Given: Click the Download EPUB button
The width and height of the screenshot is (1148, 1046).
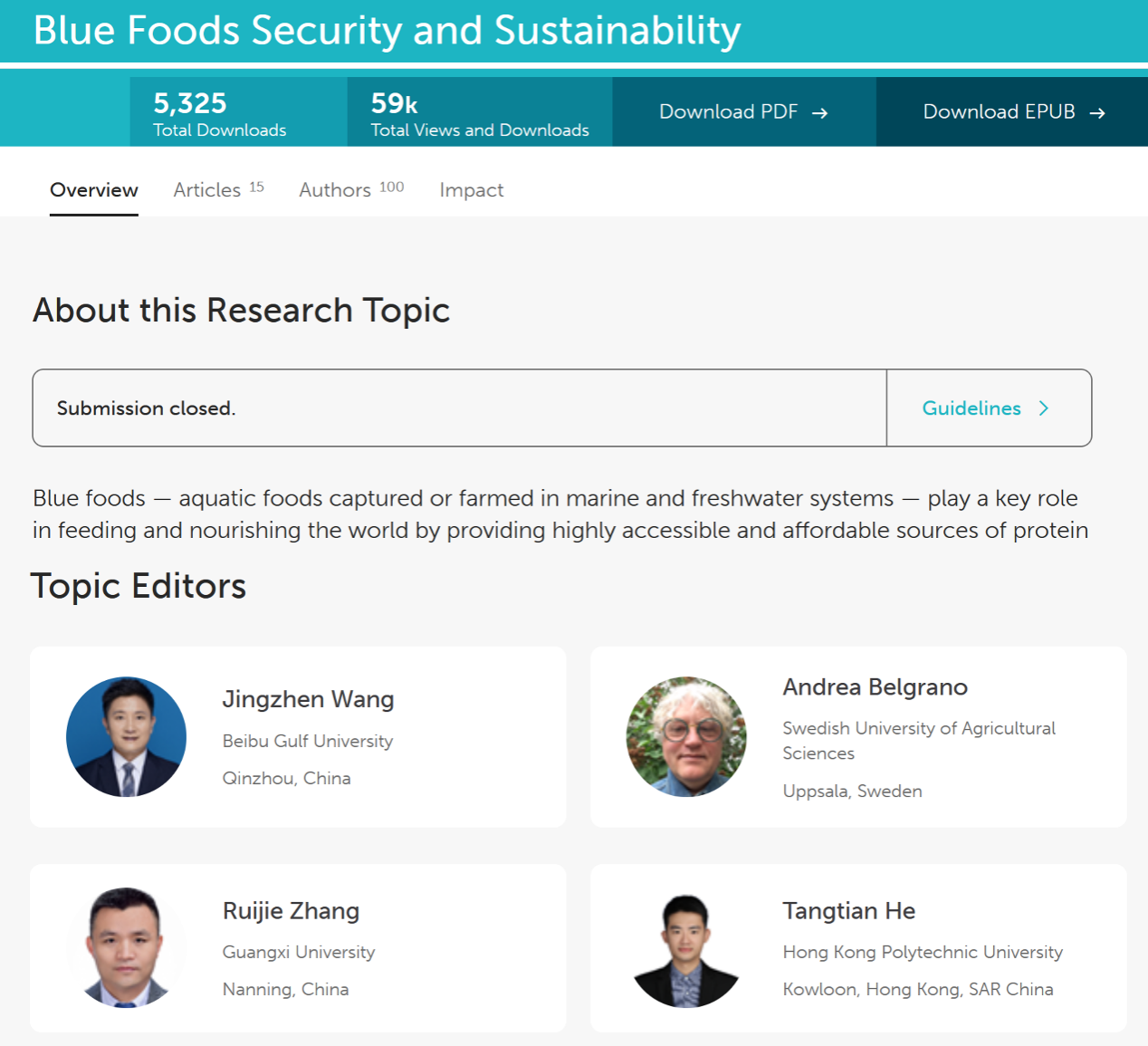Looking at the screenshot, I should point(999,112).
